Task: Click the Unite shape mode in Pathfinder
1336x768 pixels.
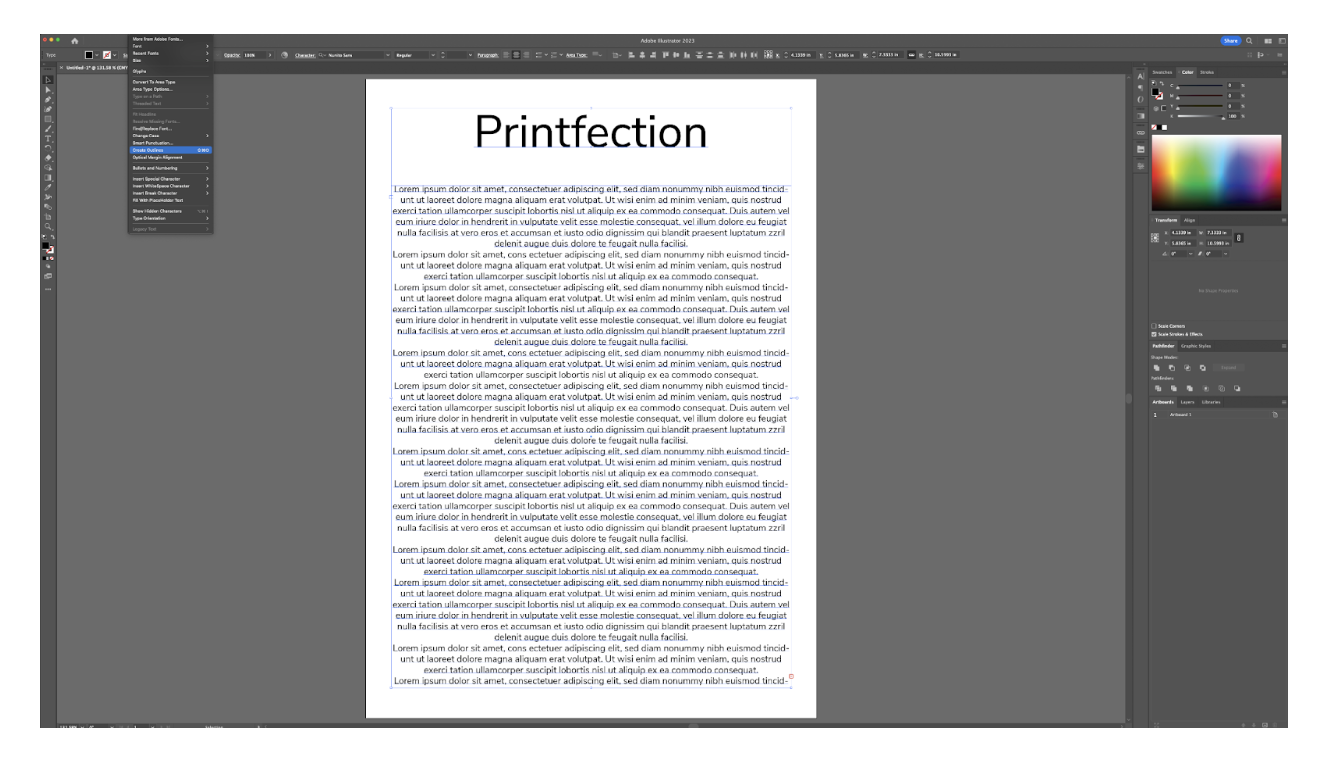Action: coord(1156,367)
